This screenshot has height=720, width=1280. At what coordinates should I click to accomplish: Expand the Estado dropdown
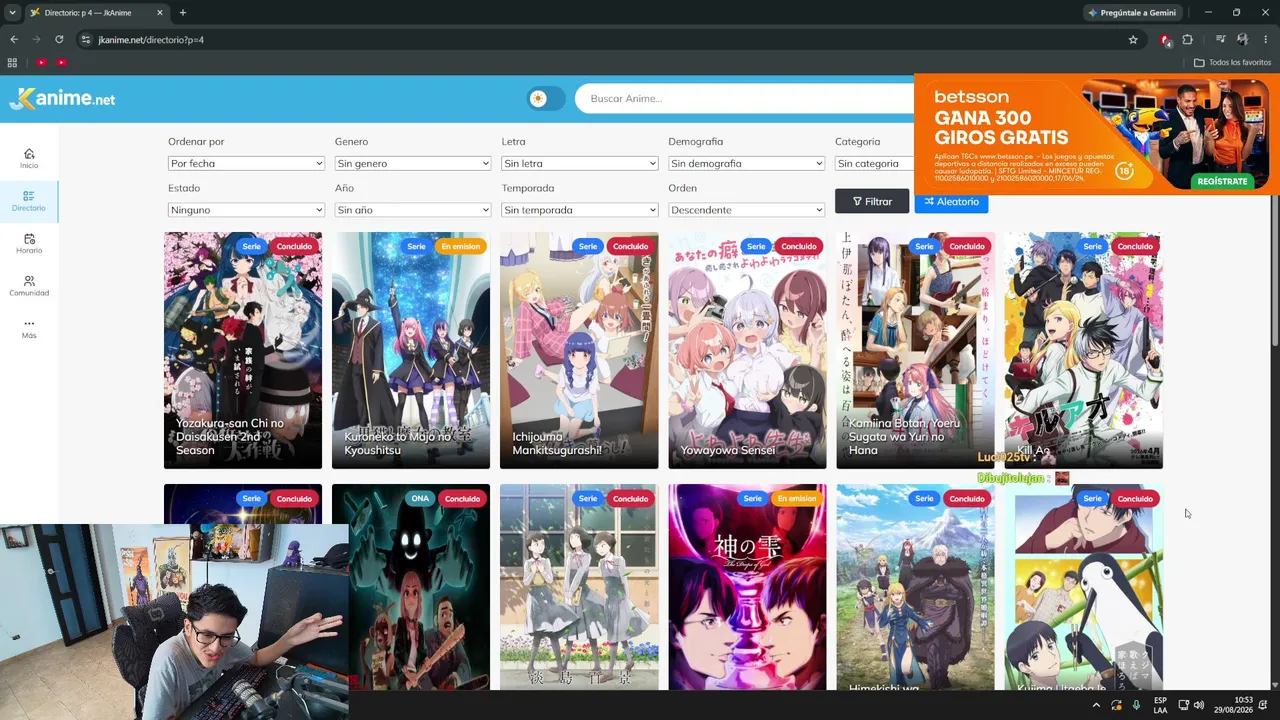click(246, 210)
